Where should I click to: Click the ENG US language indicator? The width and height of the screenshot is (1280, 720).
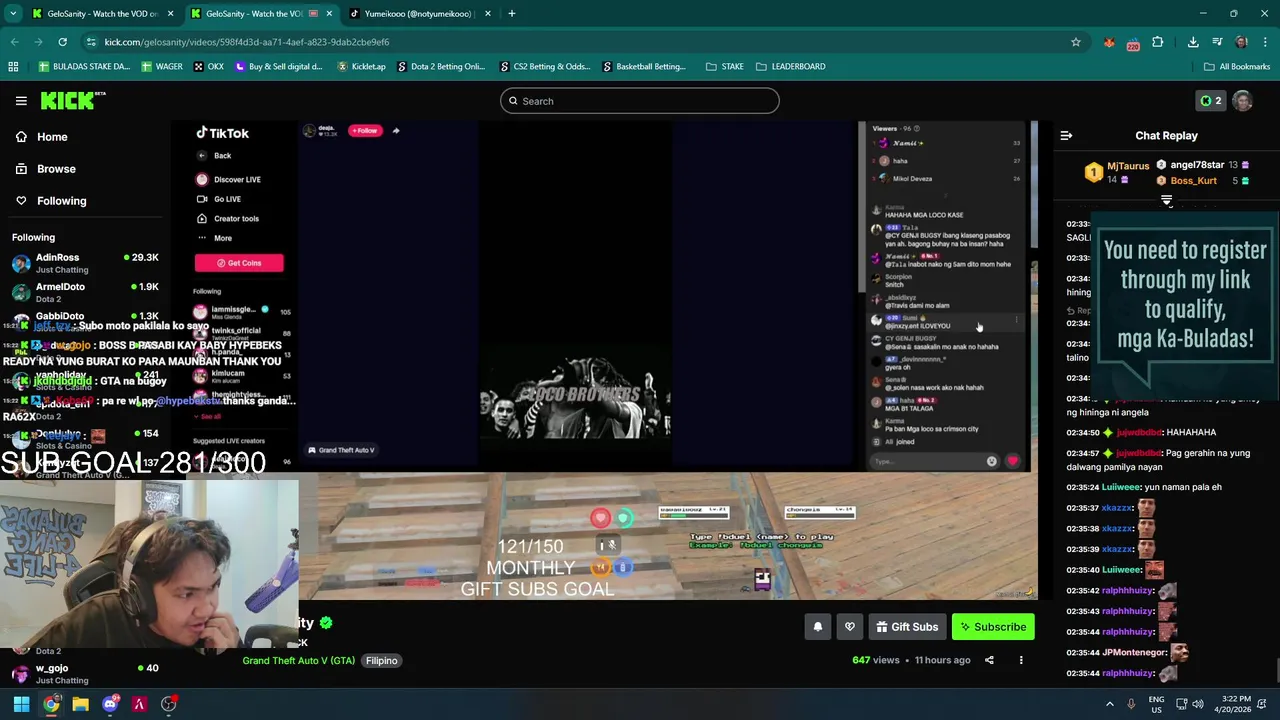point(1157,704)
